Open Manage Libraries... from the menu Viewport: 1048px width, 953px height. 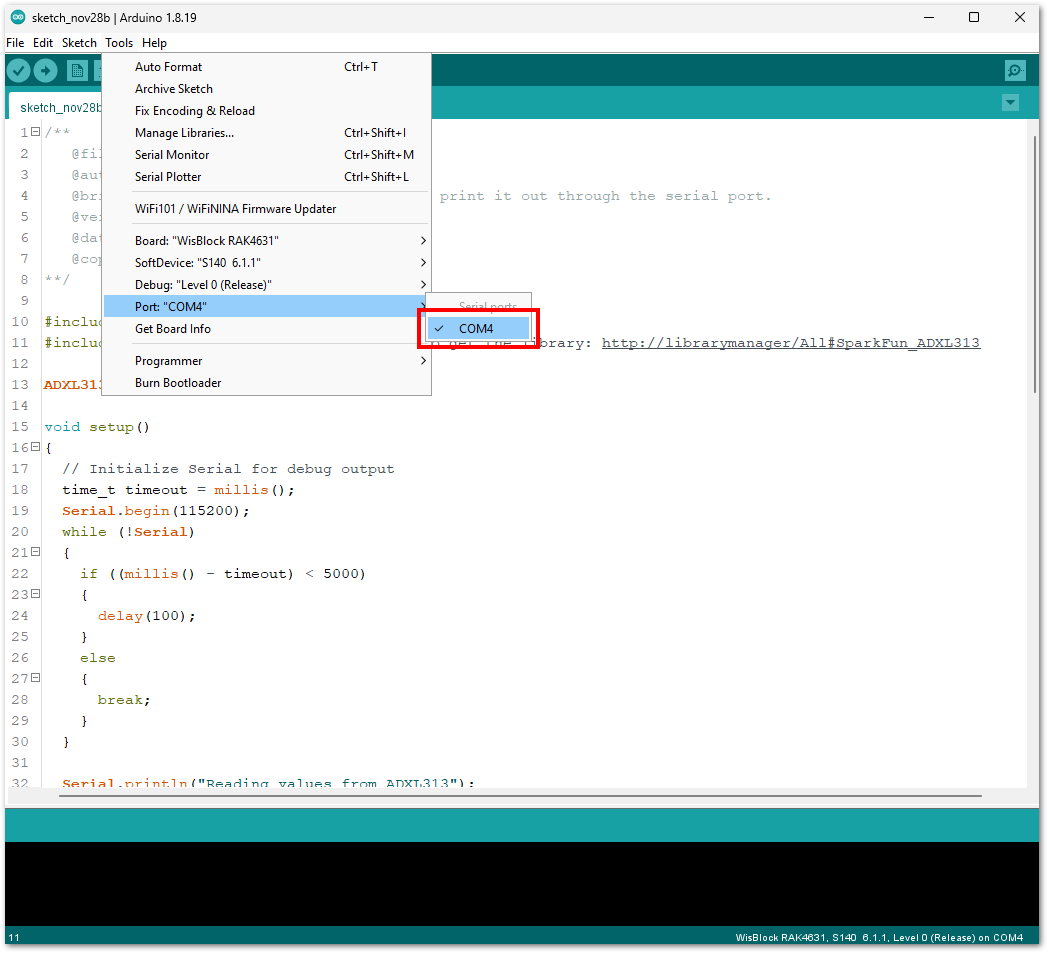[x=266, y=133]
